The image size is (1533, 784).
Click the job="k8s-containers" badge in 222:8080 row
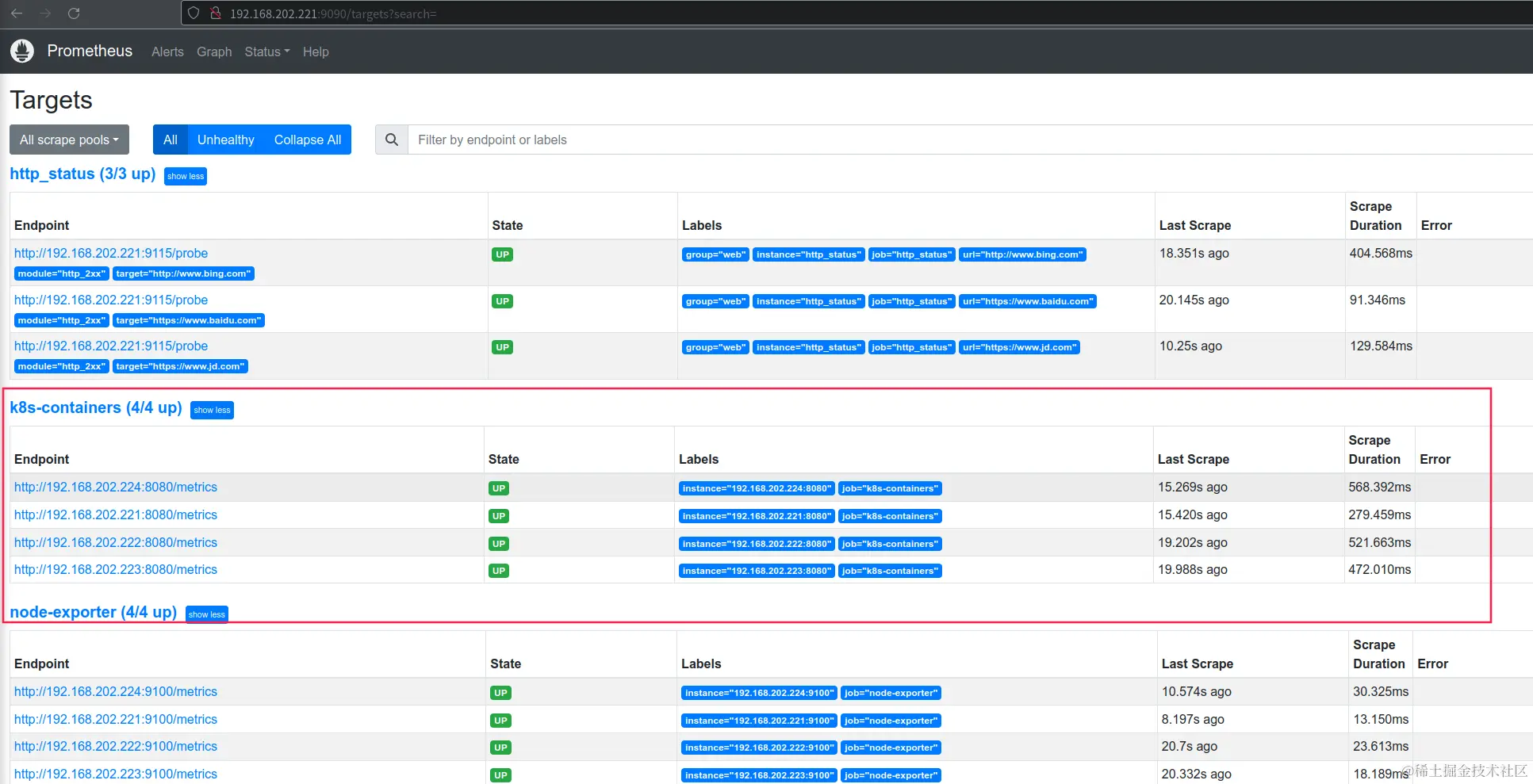[890, 544]
